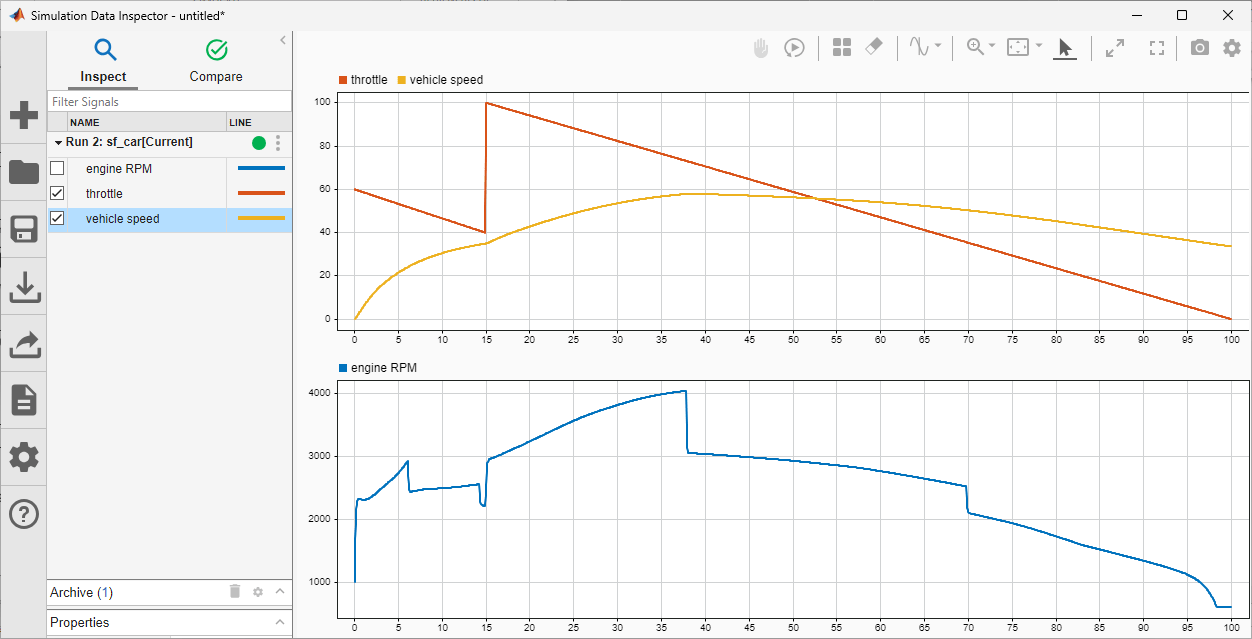Open the zoom tool dropdown arrow
This screenshot has height=639, width=1252.
tap(992, 46)
